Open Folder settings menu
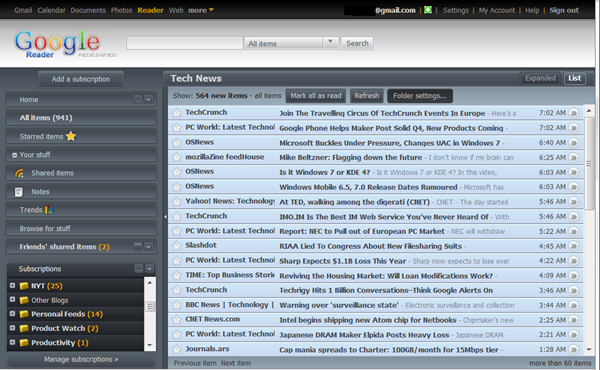 [420, 96]
